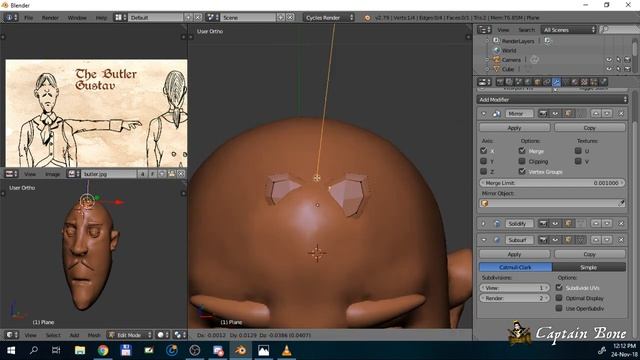Unlink butler.jpg image with X icon

point(181,174)
